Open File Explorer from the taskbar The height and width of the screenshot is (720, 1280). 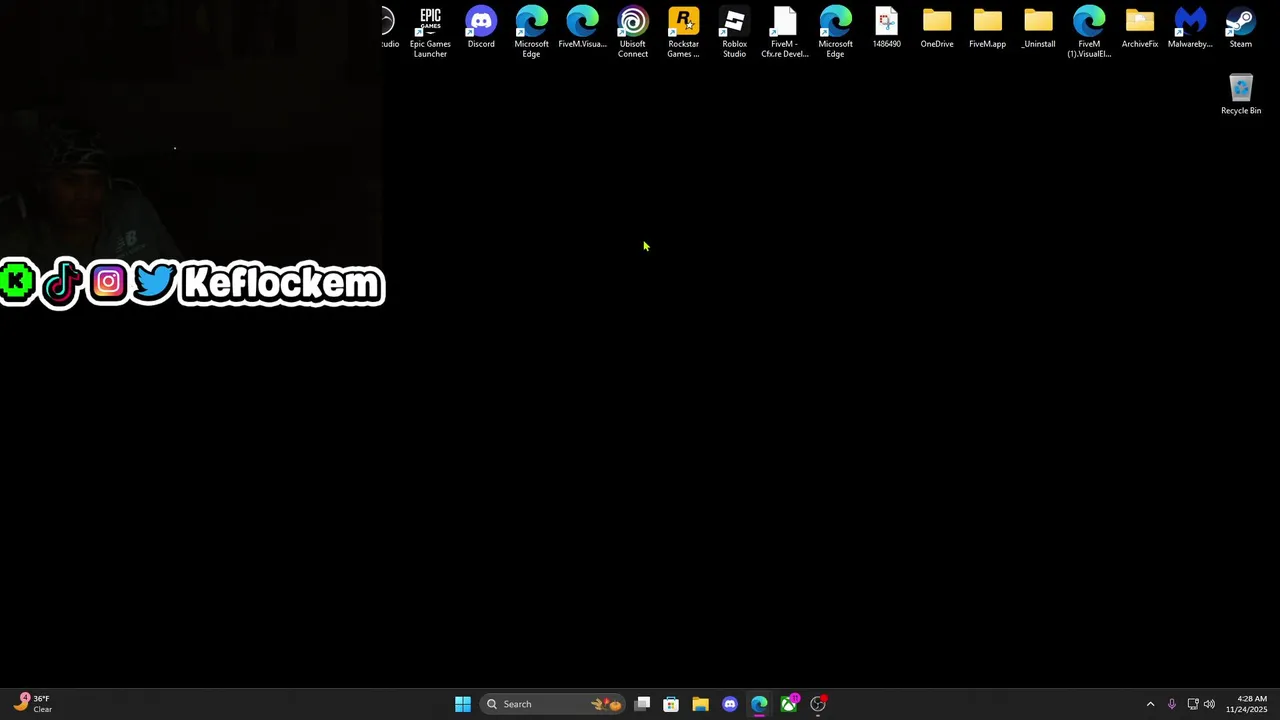700,704
